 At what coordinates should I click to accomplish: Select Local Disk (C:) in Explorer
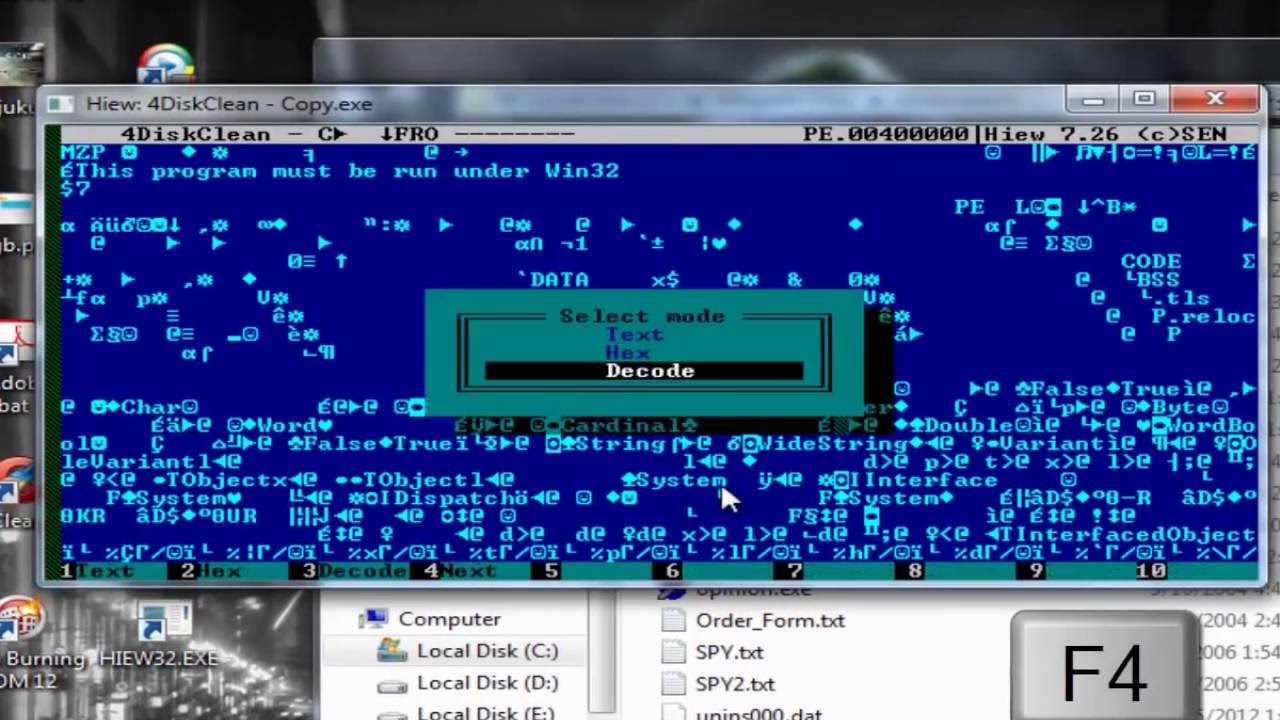click(487, 651)
